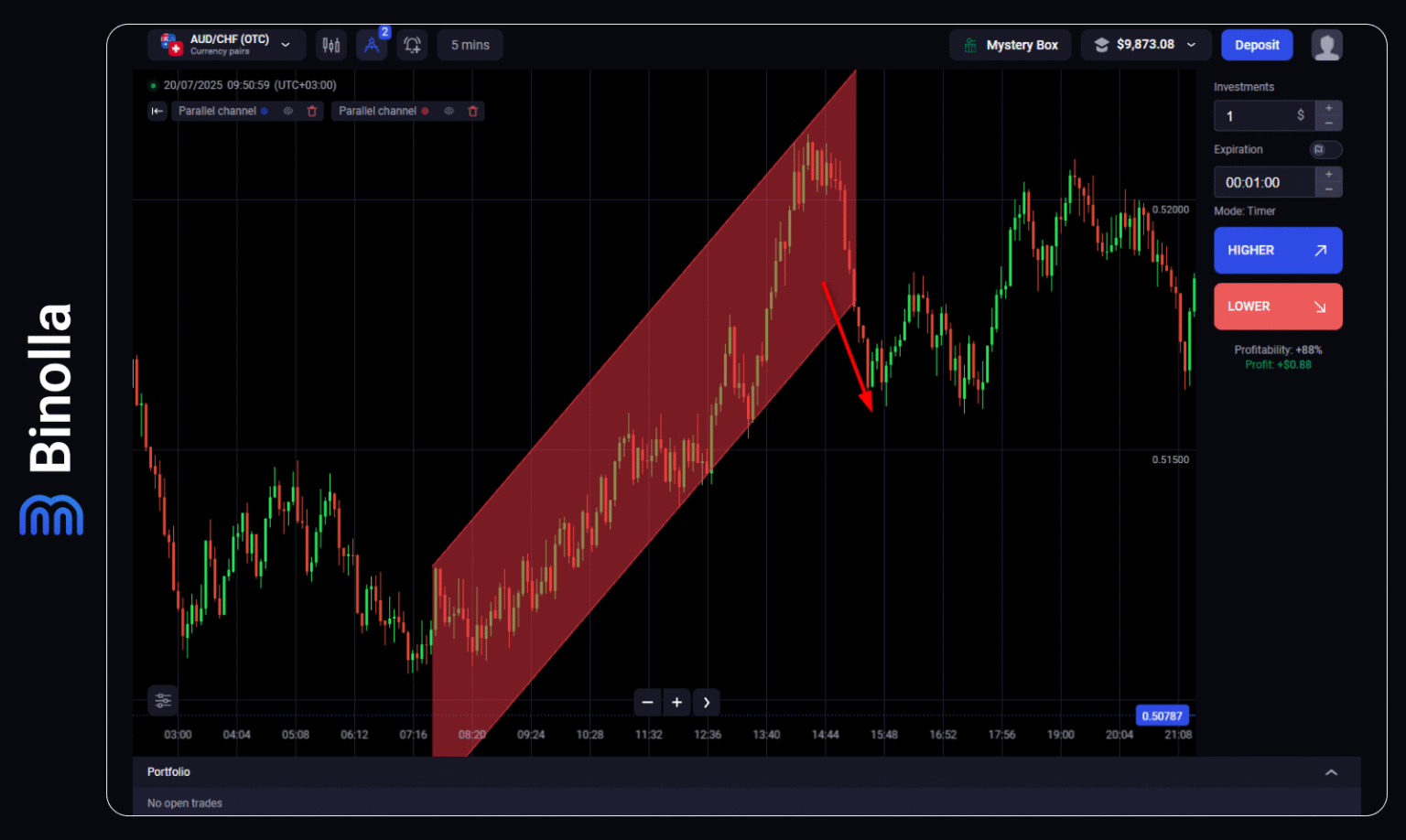Change the blue color dot of Parallel channel

point(265,111)
